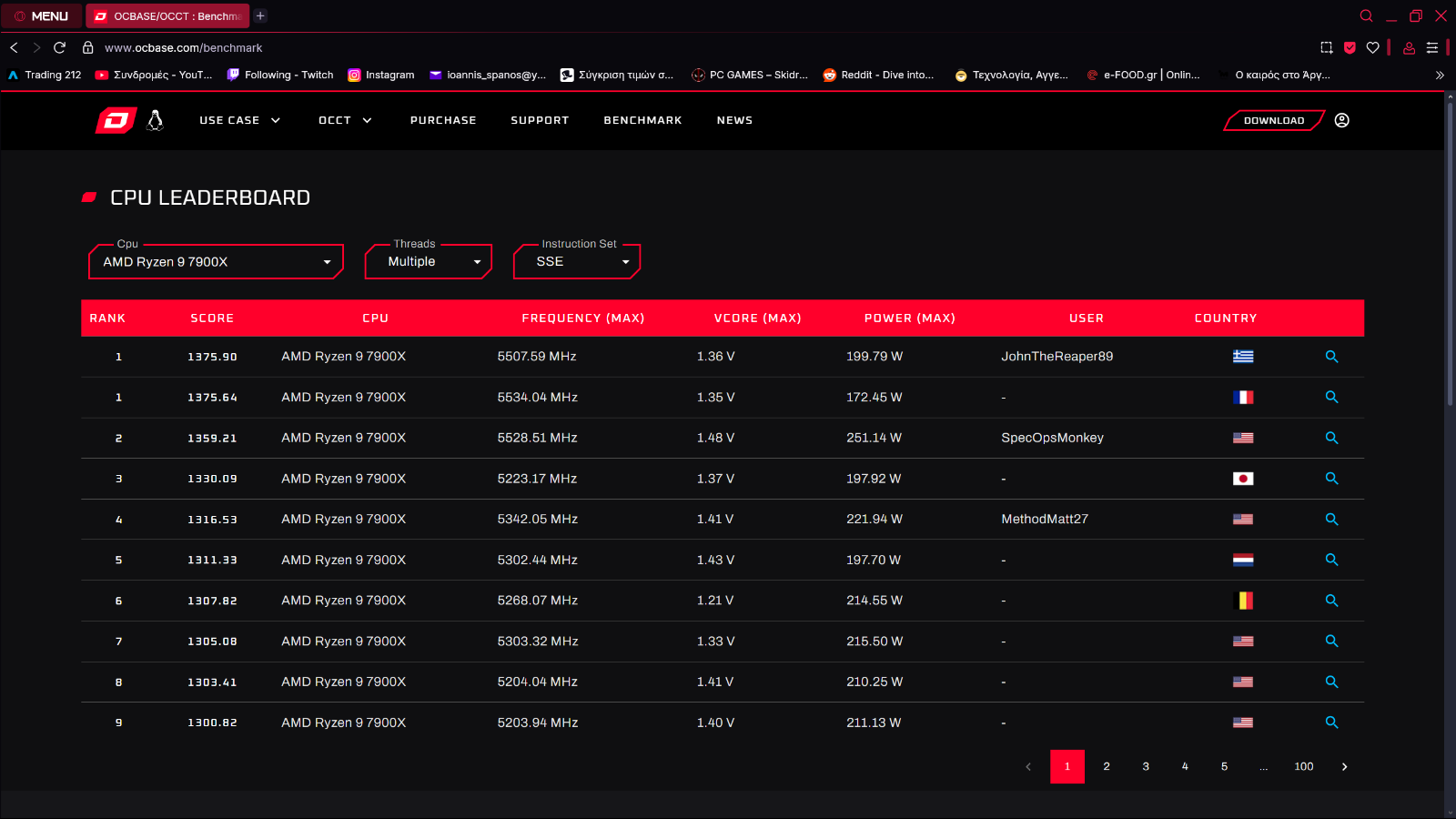Open PC GAMES - Skidr bookmark

(x=750, y=75)
